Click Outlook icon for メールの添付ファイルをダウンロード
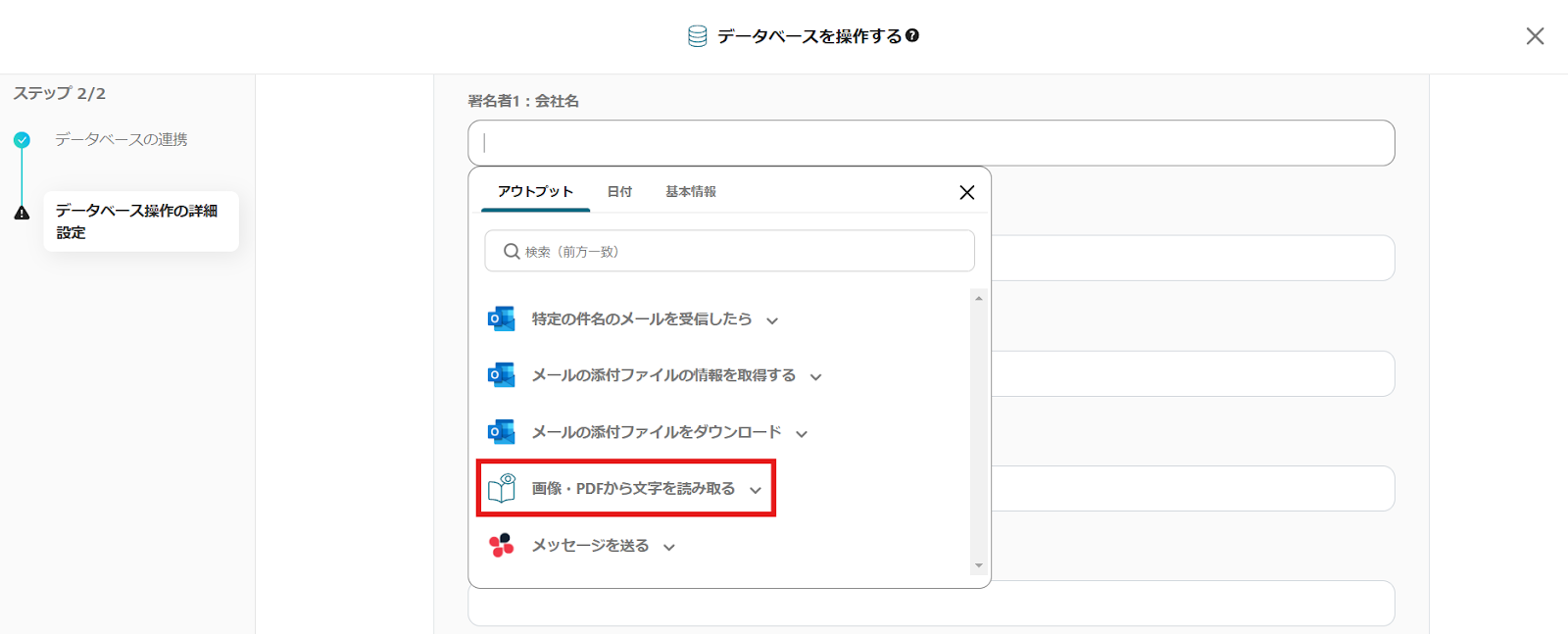Screen dimensions: 1568x634 pyautogui.click(x=501, y=432)
